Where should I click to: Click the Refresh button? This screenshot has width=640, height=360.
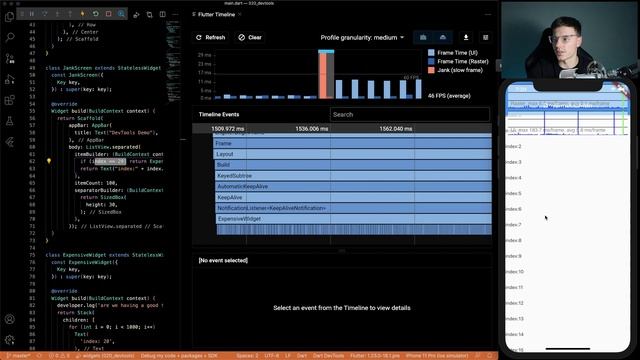tap(211, 38)
